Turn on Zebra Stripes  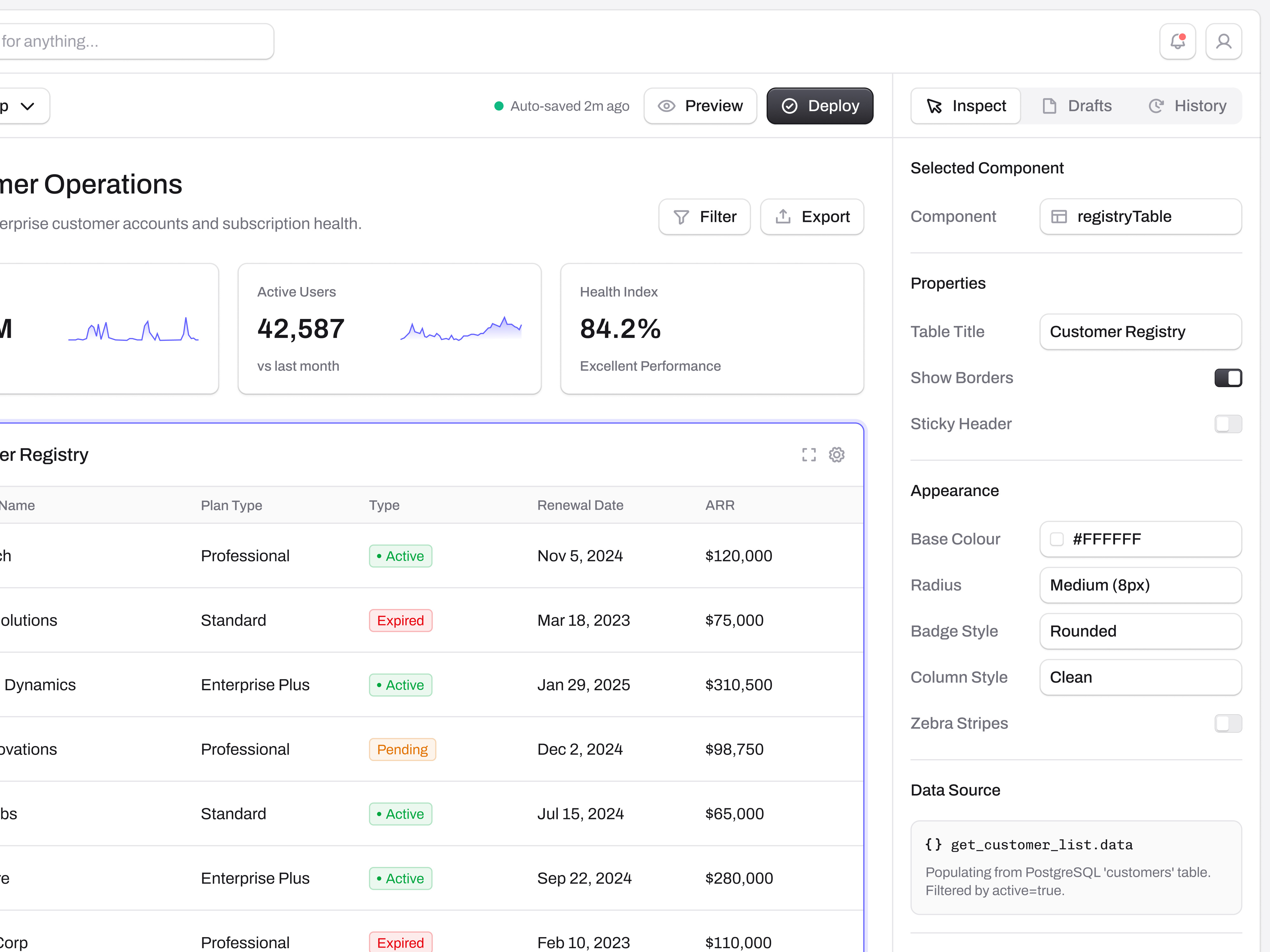point(1228,724)
